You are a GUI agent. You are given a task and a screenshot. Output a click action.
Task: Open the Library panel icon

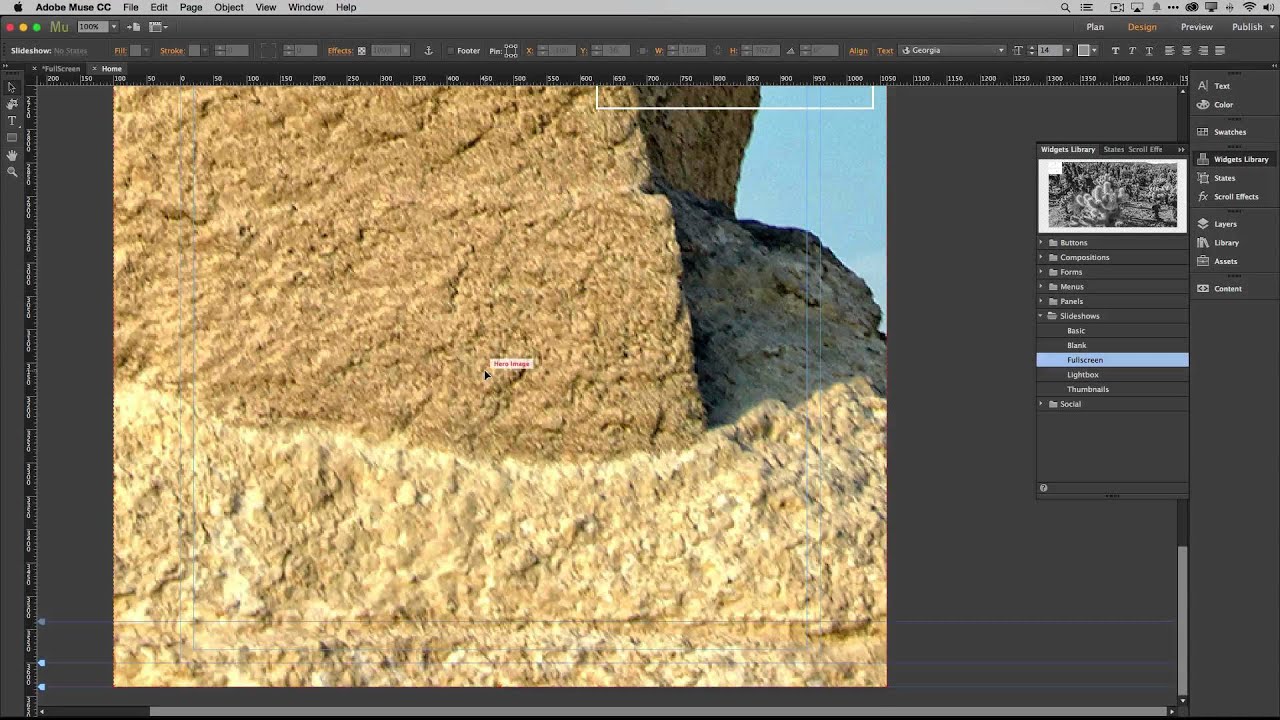tap(1203, 242)
